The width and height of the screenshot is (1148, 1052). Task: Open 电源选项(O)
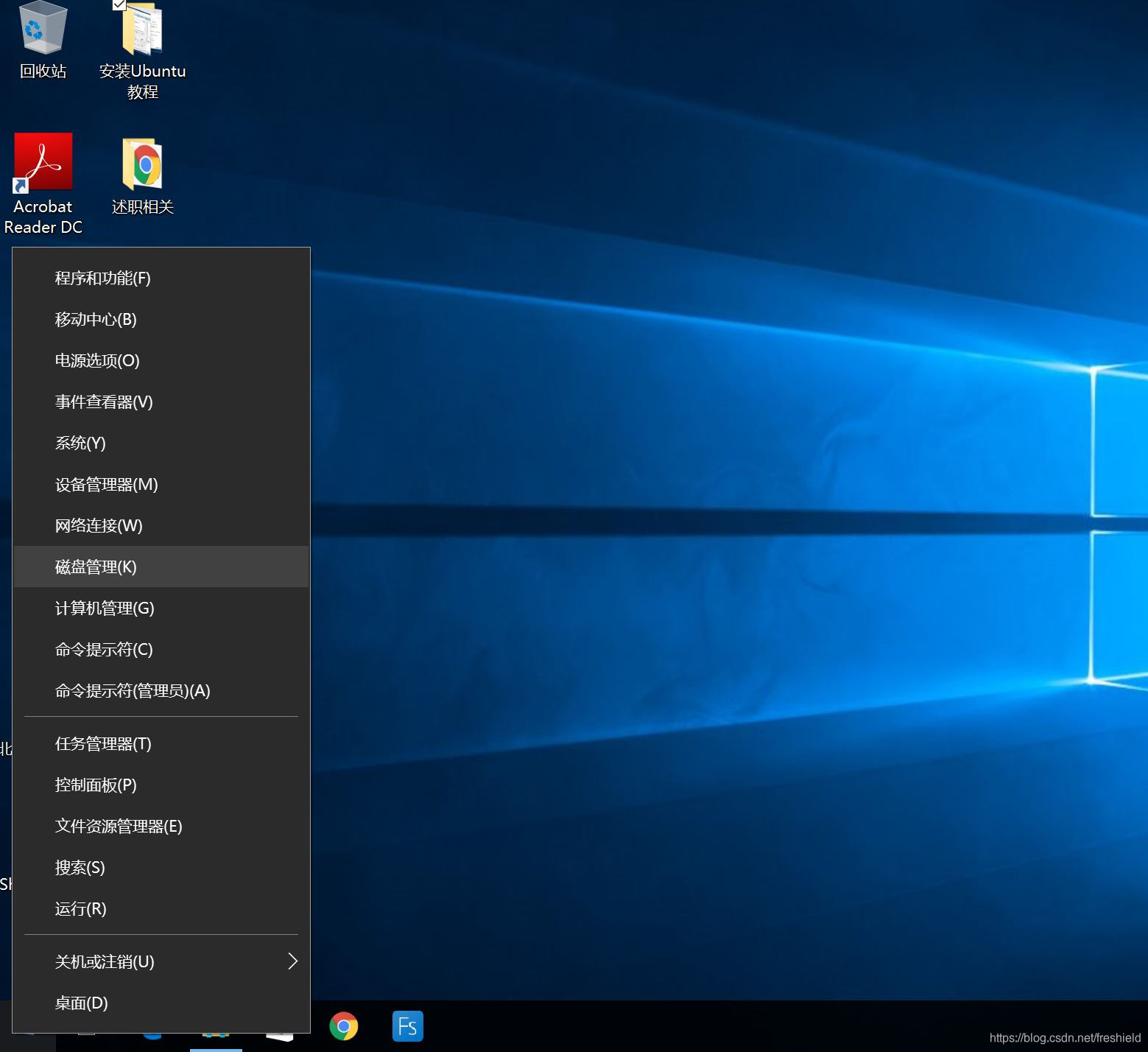click(x=161, y=360)
